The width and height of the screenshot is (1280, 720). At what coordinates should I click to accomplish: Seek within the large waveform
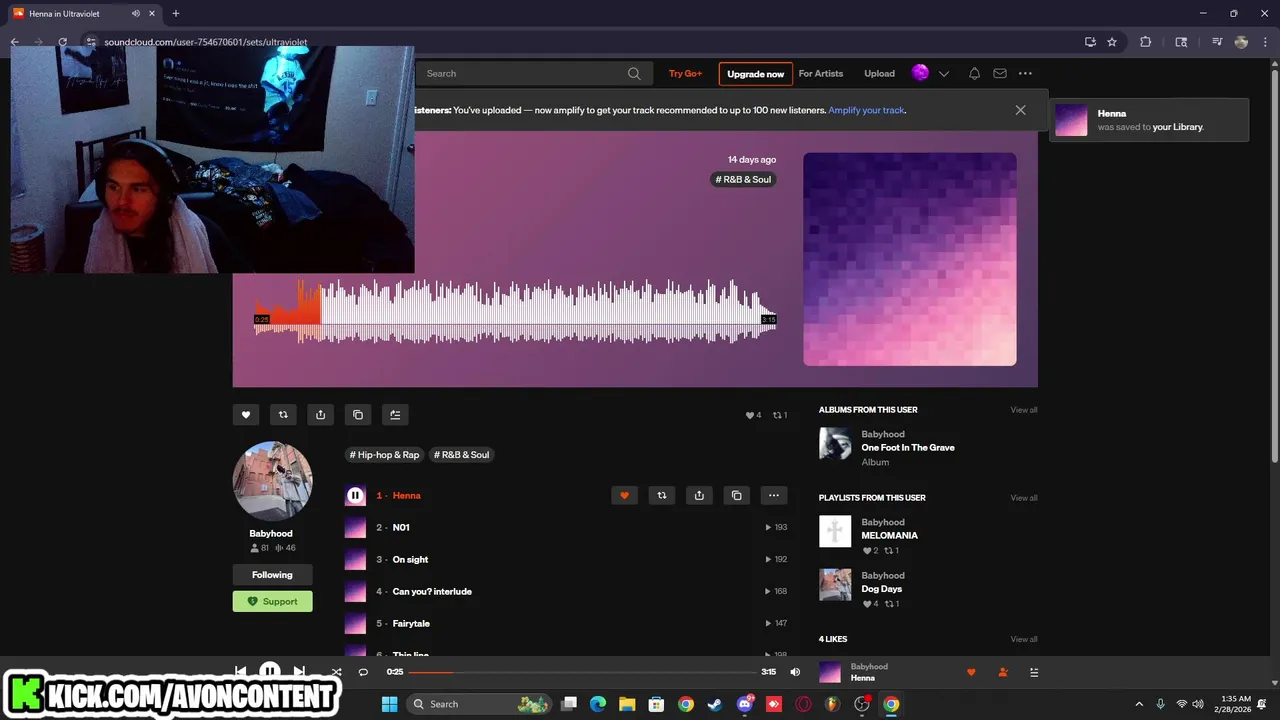pos(515,312)
